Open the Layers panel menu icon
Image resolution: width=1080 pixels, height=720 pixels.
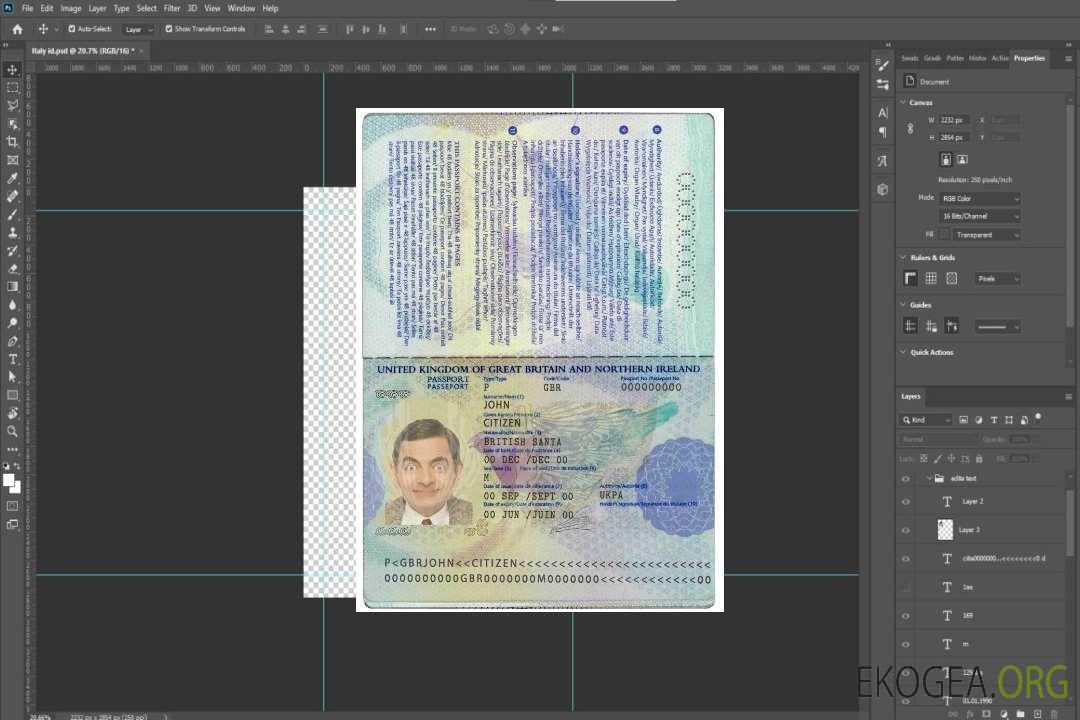pyautogui.click(x=1068, y=397)
